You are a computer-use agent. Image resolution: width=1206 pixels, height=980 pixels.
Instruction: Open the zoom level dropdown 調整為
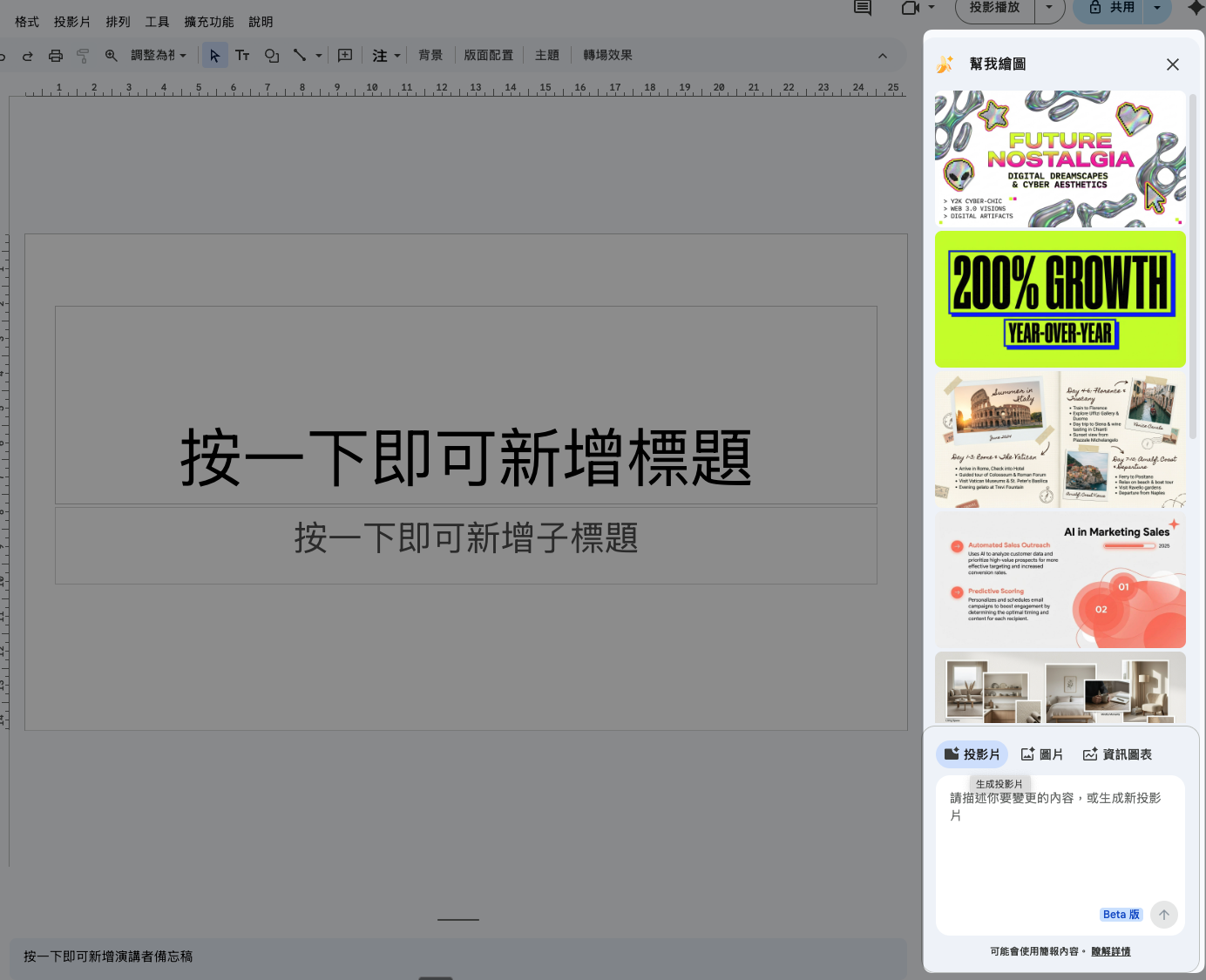tap(159, 56)
